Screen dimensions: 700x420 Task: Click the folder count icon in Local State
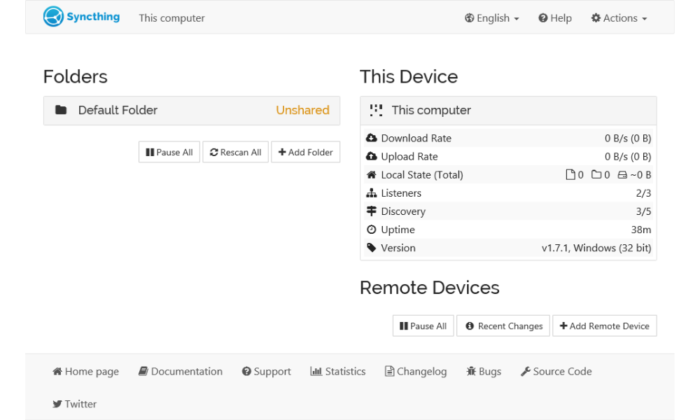click(596, 175)
